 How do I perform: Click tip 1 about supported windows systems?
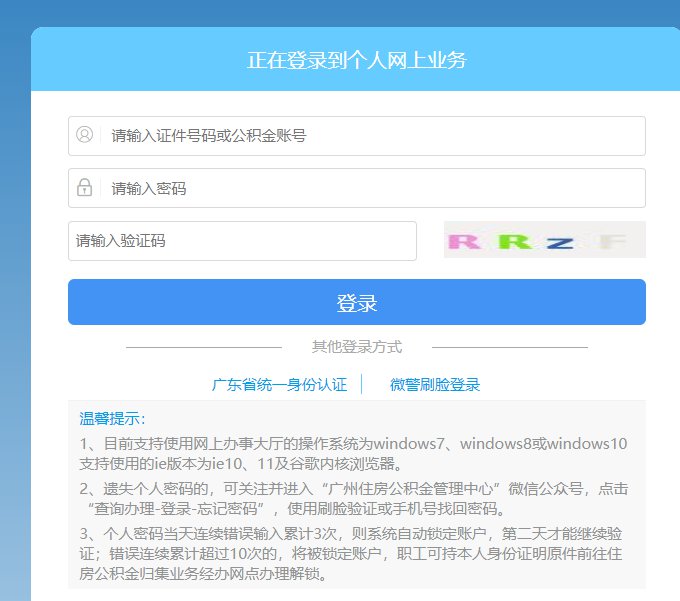(353, 454)
